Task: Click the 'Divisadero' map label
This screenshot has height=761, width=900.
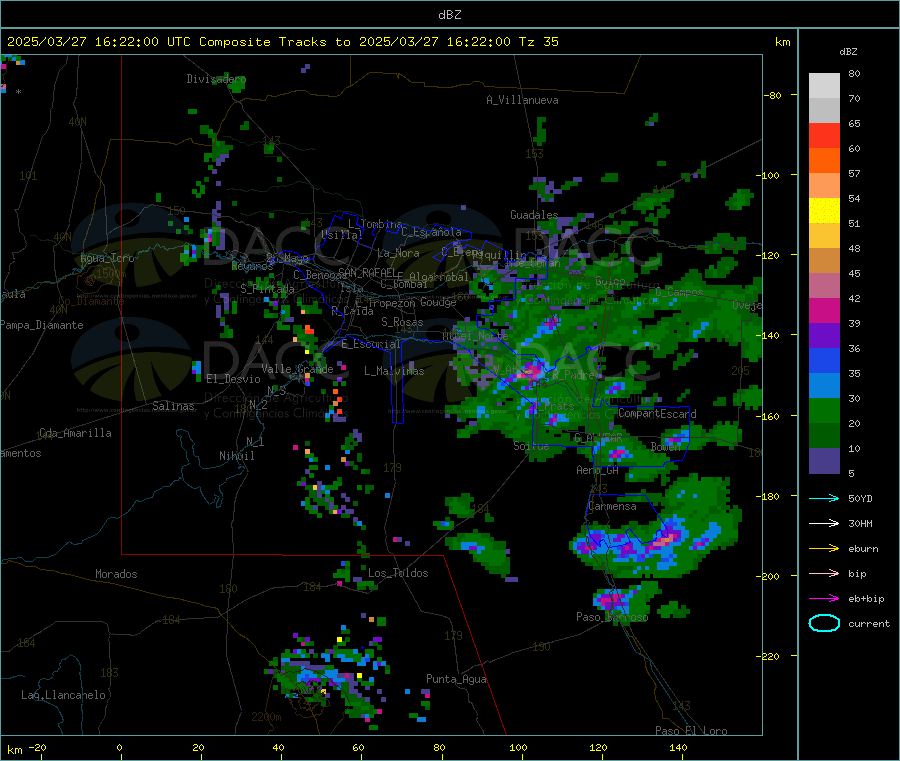Action: pos(216,79)
